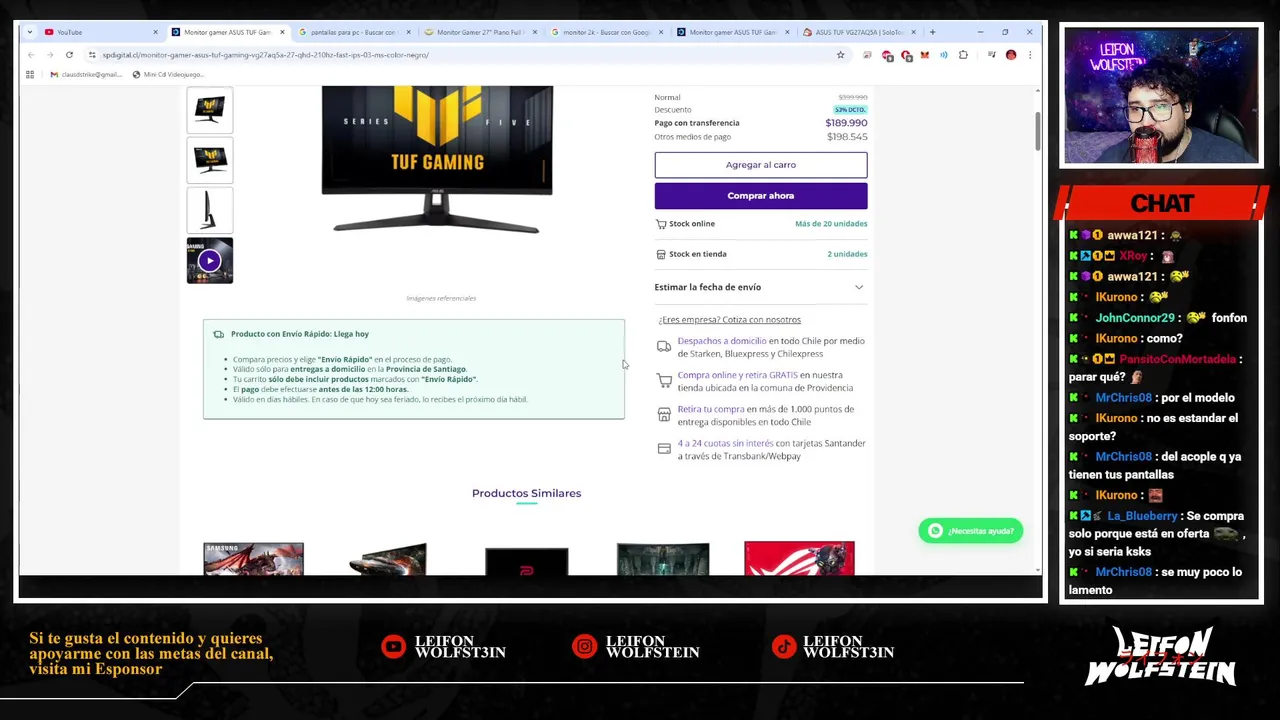Open '¿Eres empresa? Cotiza con nosotros' link
The height and width of the screenshot is (720, 1280).
point(730,320)
